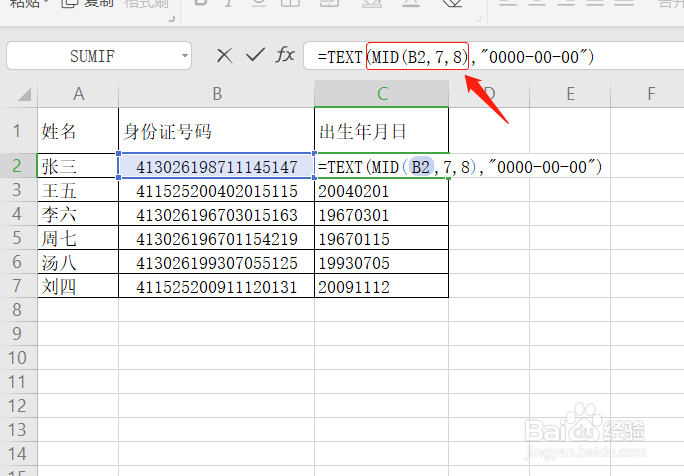Screen dimensions: 684x476
Task: Select row 13 header
Action: coord(17,430)
